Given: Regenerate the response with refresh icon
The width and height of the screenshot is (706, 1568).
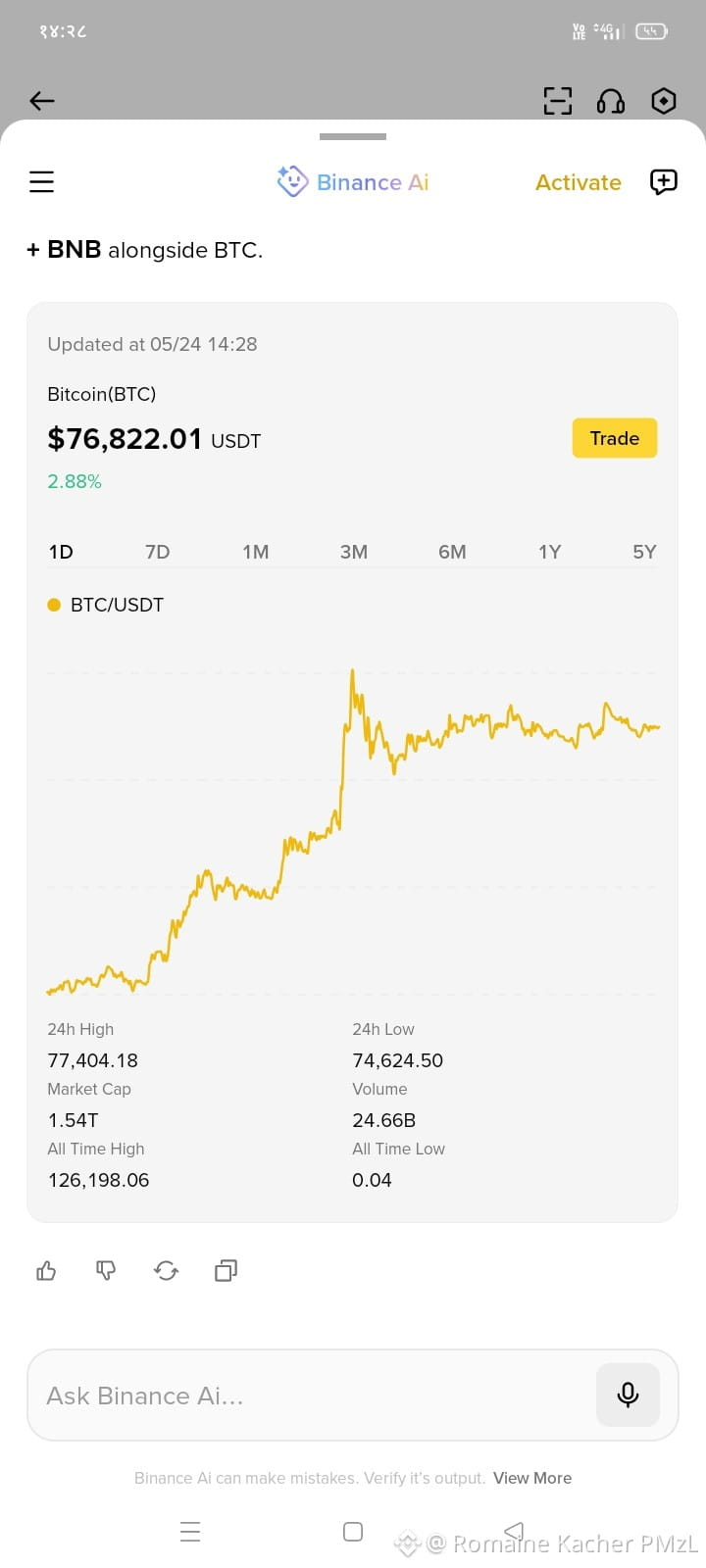Looking at the screenshot, I should [166, 1271].
